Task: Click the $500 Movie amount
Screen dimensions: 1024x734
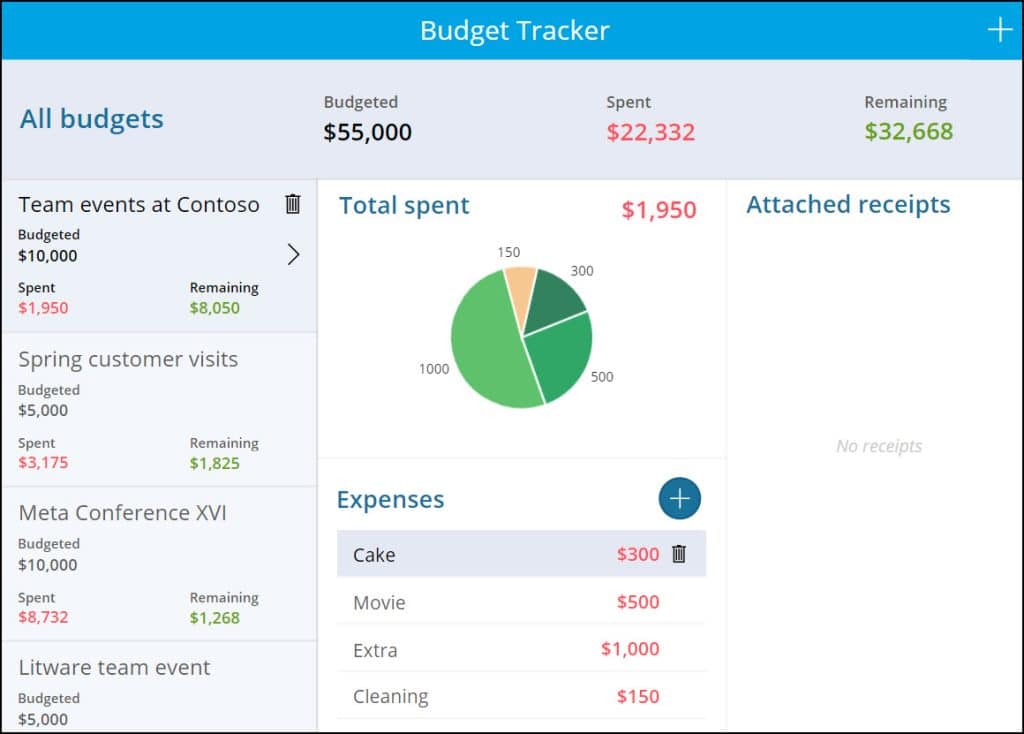Action: click(x=638, y=601)
